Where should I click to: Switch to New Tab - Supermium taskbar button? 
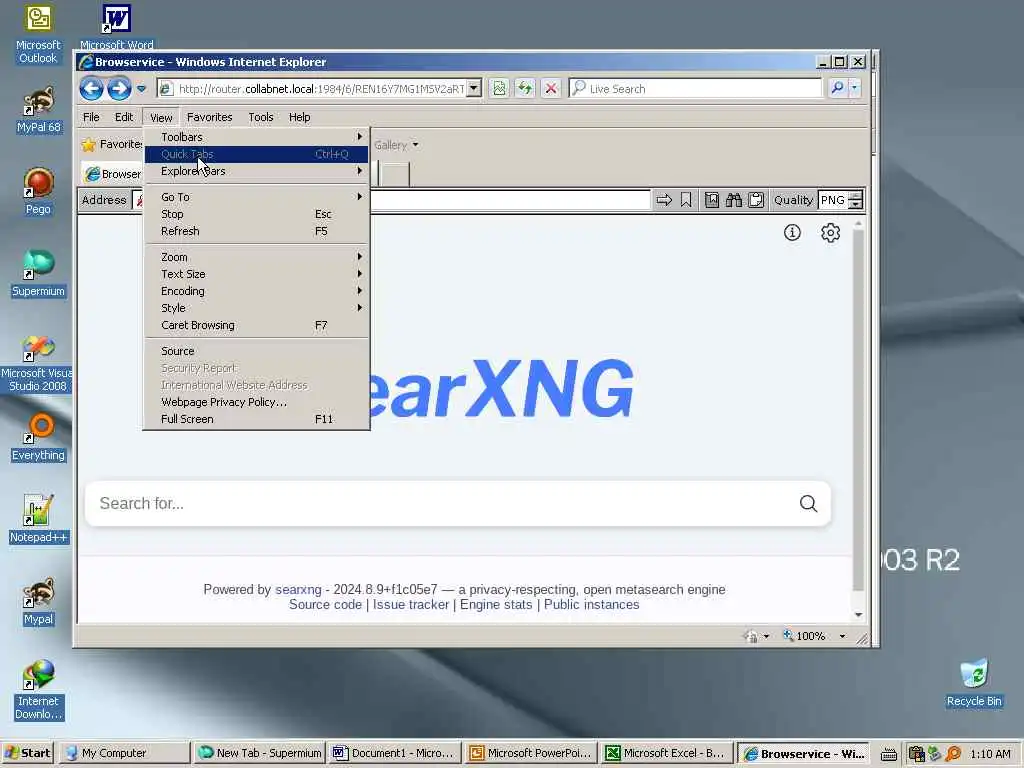coord(260,753)
